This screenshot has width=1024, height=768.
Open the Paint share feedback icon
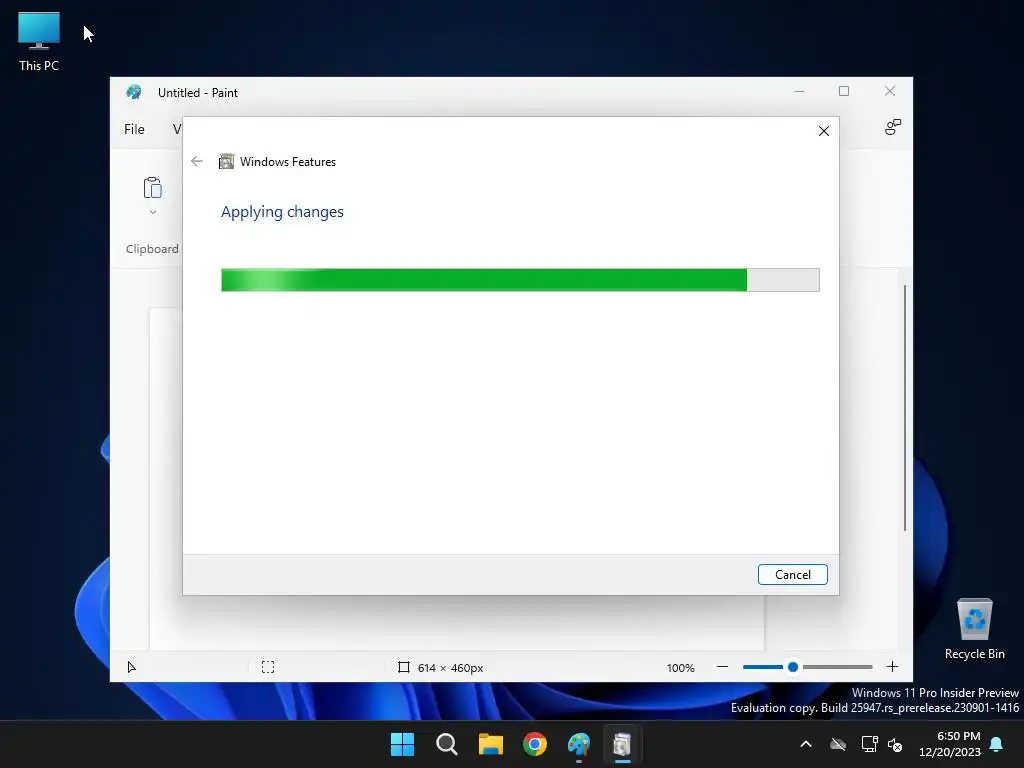pyautogui.click(x=892, y=127)
